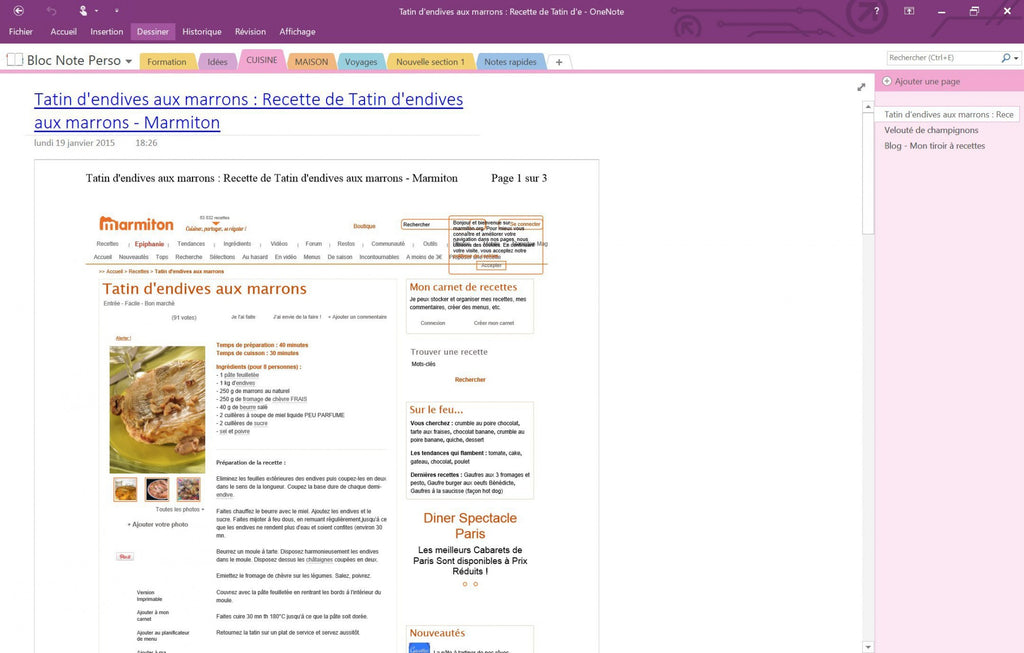
Task: Click the Nouveautés heading in the printout
Action: (437, 633)
